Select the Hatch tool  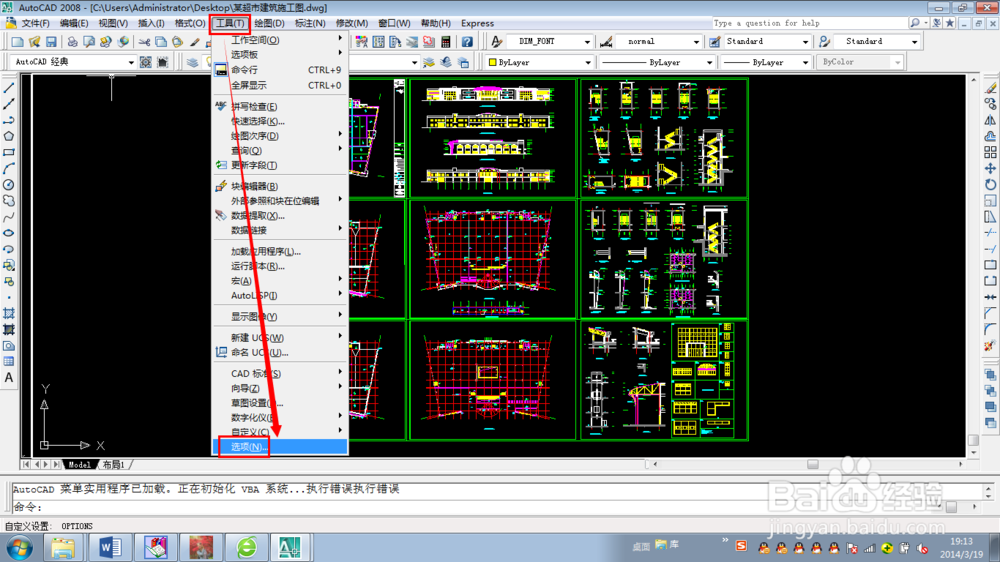[9, 313]
